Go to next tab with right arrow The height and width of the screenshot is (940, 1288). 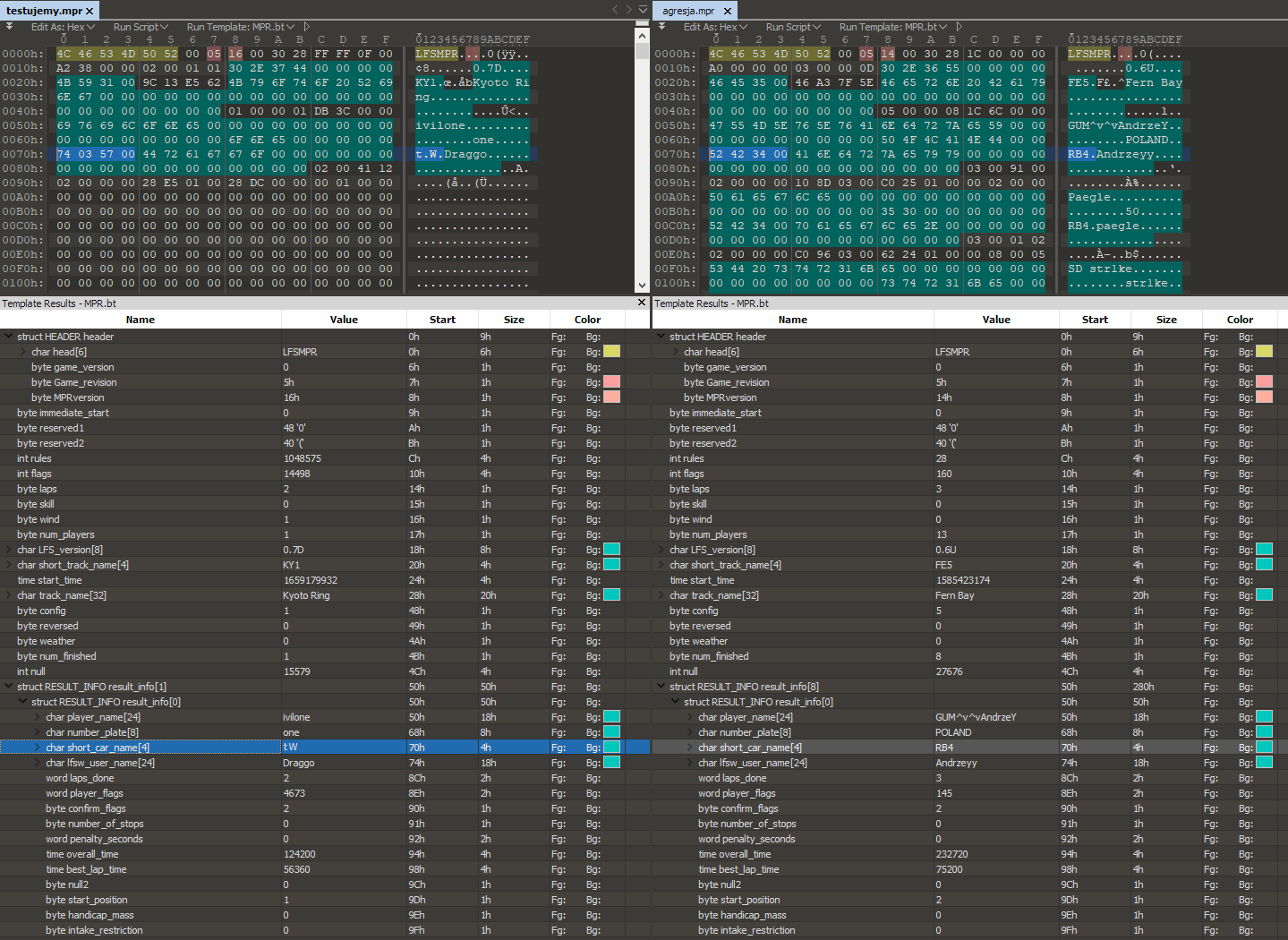click(628, 10)
